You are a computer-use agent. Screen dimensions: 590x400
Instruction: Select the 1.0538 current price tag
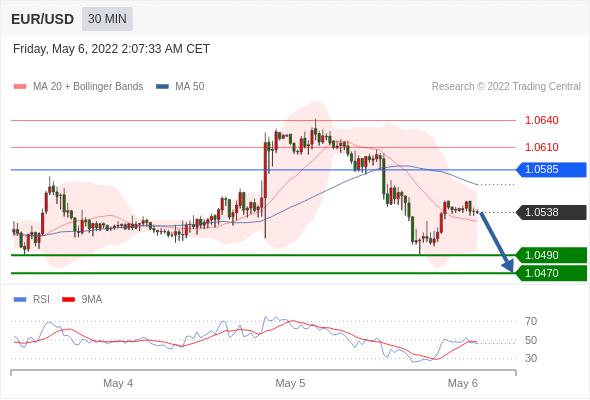(x=552, y=213)
